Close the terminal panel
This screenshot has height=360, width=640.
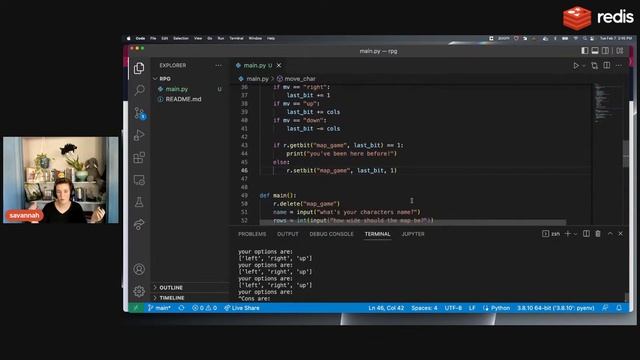620,233
